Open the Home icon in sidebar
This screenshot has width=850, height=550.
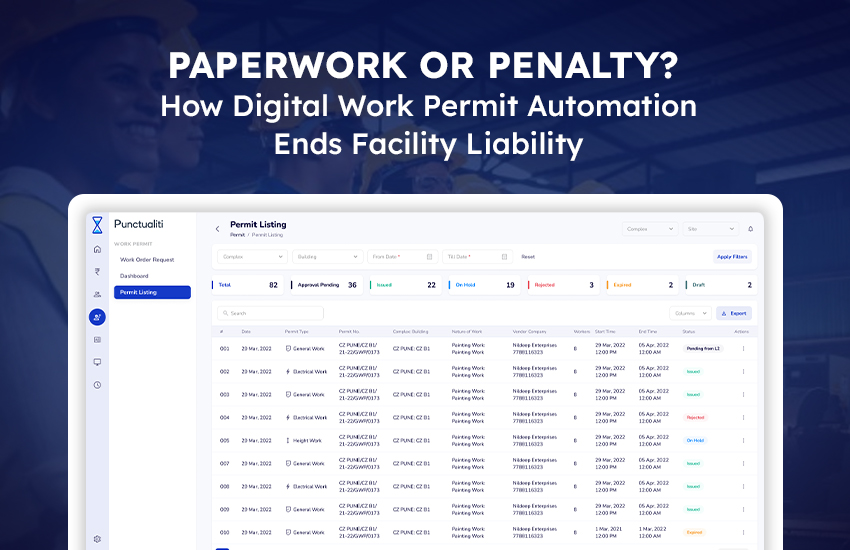98,249
